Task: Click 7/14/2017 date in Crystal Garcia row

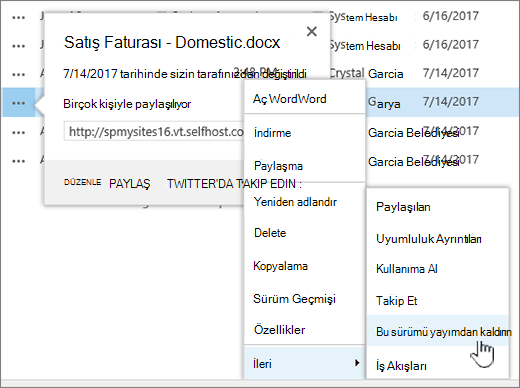Action: point(451,73)
